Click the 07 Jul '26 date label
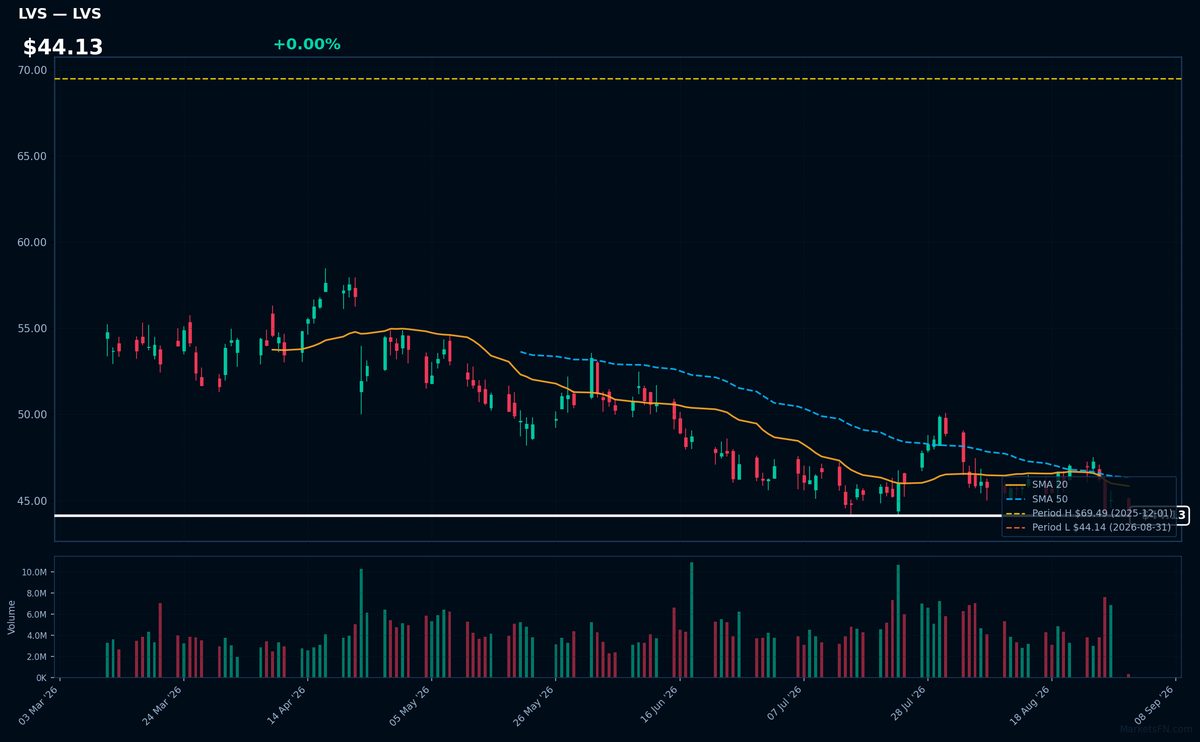 (784, 704)
